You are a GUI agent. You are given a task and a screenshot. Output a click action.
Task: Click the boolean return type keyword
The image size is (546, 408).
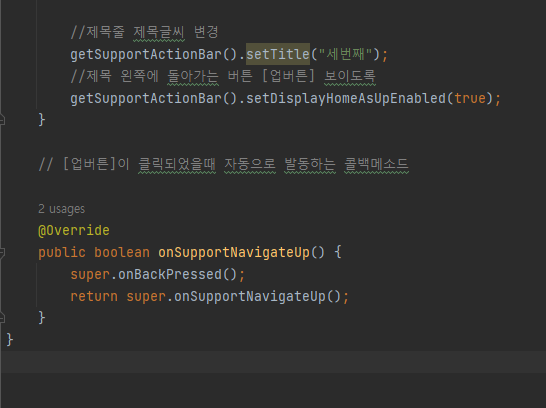click(122, 252)
